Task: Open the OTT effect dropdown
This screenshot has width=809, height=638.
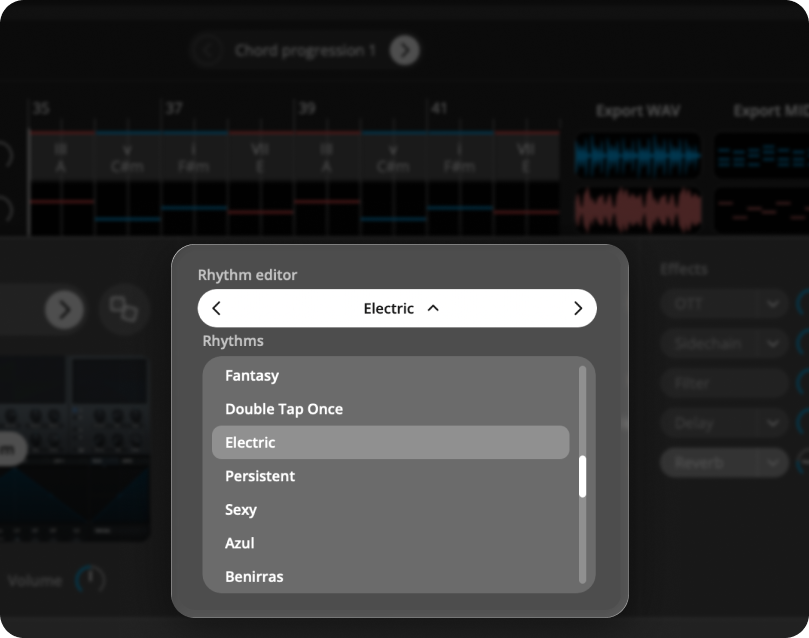Action: pos(772,303)
